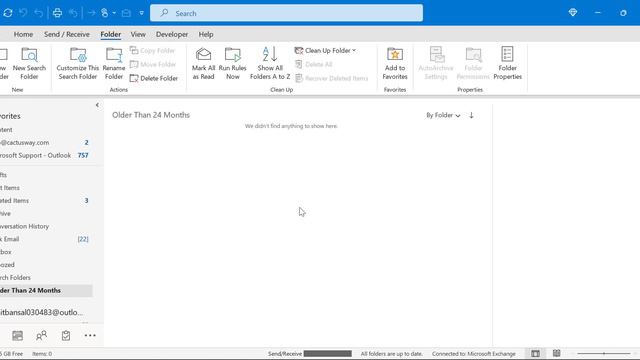Image resolution: width=640 pixels, height=360 pixels.
Task: Open the Customize Quick Access Toolbar dropdown
Action: [141, 13]
